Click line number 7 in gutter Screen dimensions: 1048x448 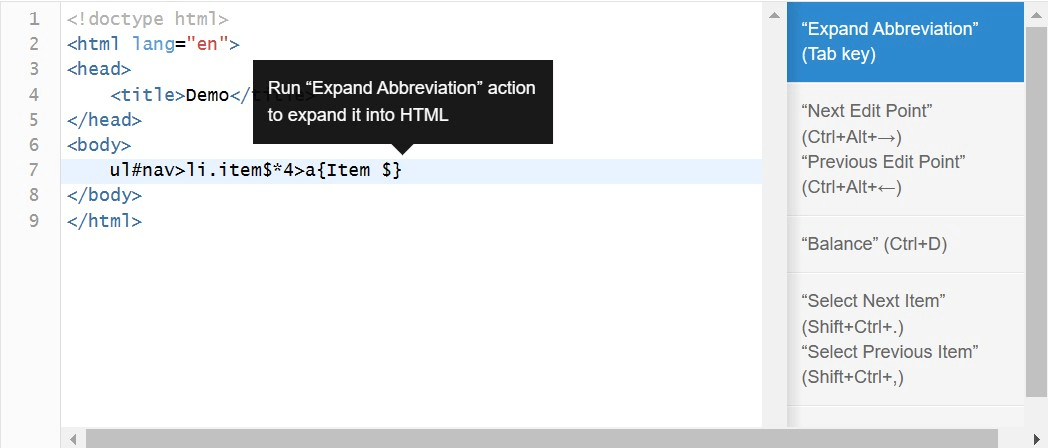[x=34, y=170]
